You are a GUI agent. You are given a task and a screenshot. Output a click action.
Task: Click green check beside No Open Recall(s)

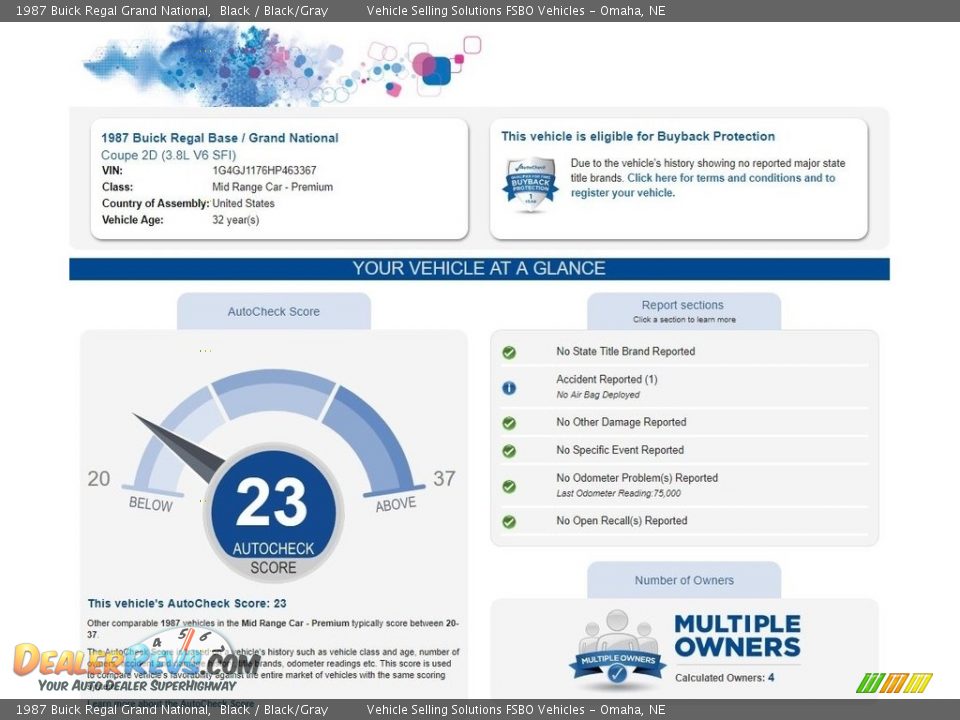509,522
